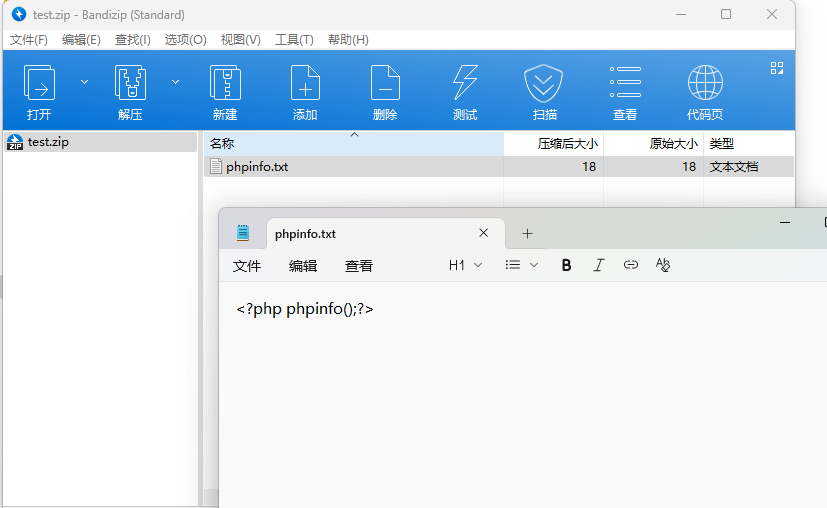
Task: Click the Code page (代码页) globe icon
Action: click(705, 83)
